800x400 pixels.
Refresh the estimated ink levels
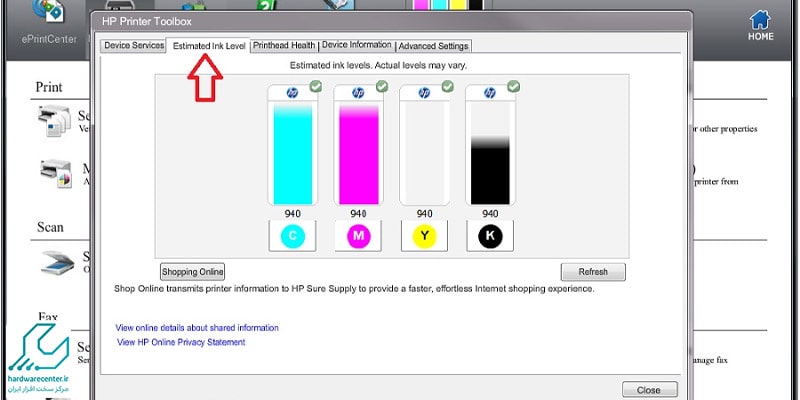click(593, 272)
